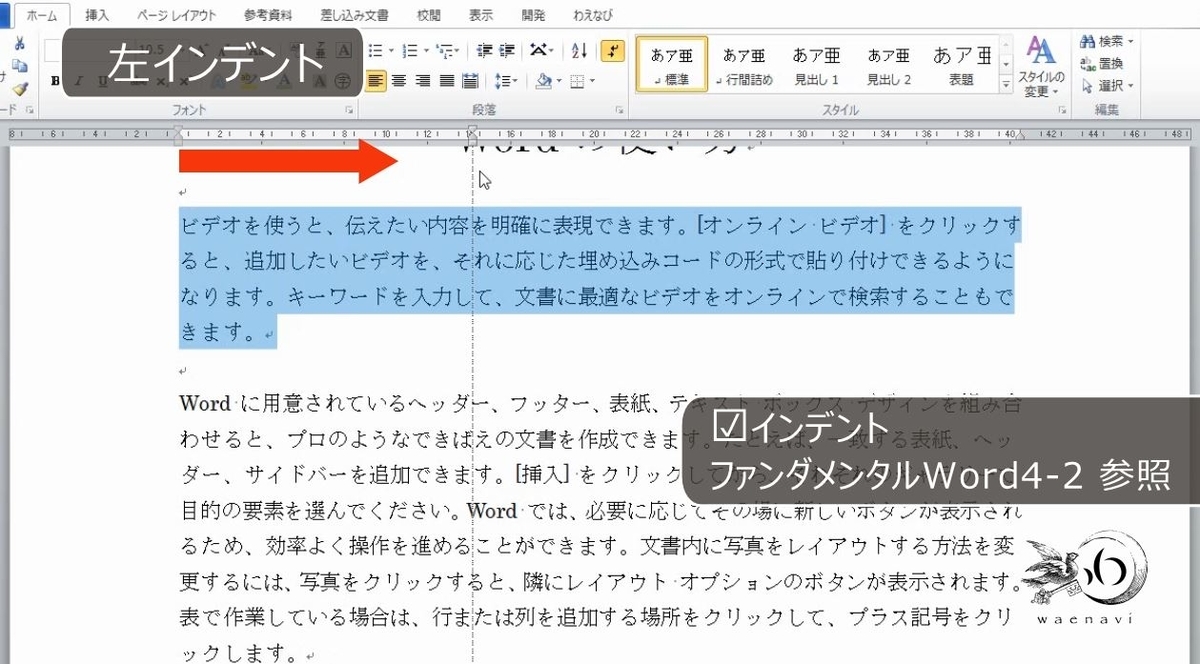Open the borders dropdown arrow
The width and height of the screenshot is (1200, 664).
[591, 81]
